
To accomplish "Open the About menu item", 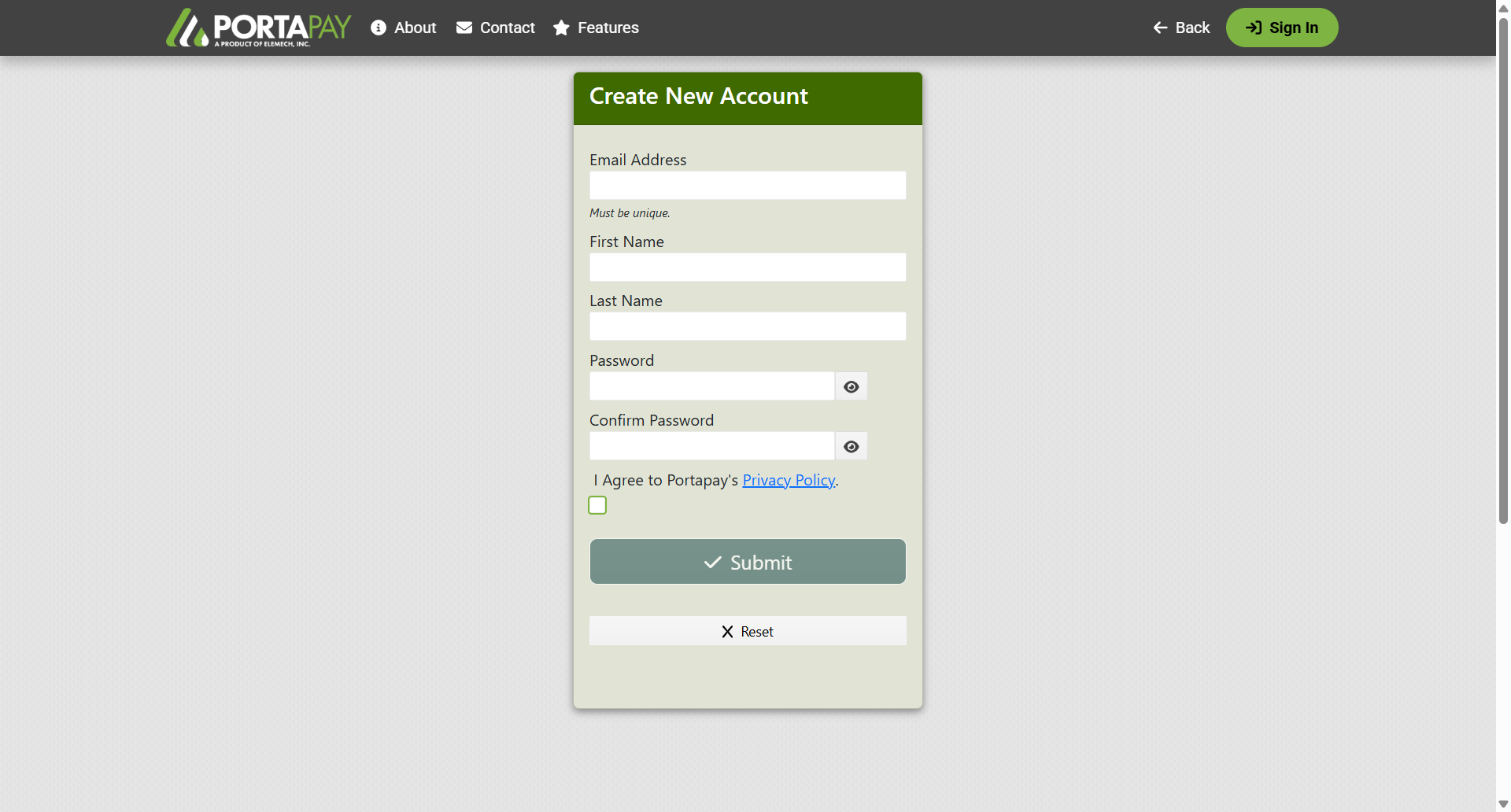I will point(415,28).
